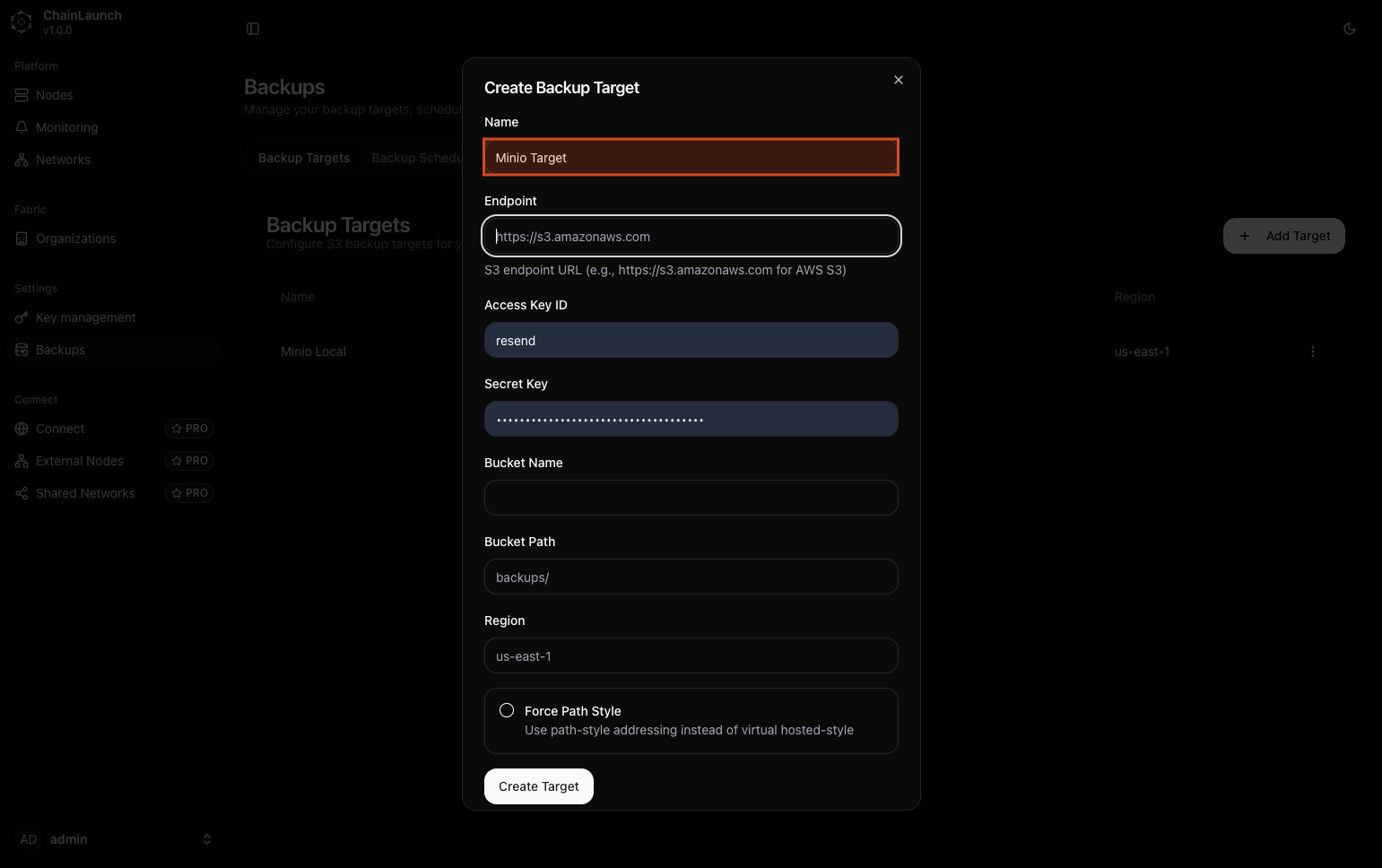1382x868 pixels.
Task: Open Monitoring bell icon in sidebar
Action: click(22, 127)
